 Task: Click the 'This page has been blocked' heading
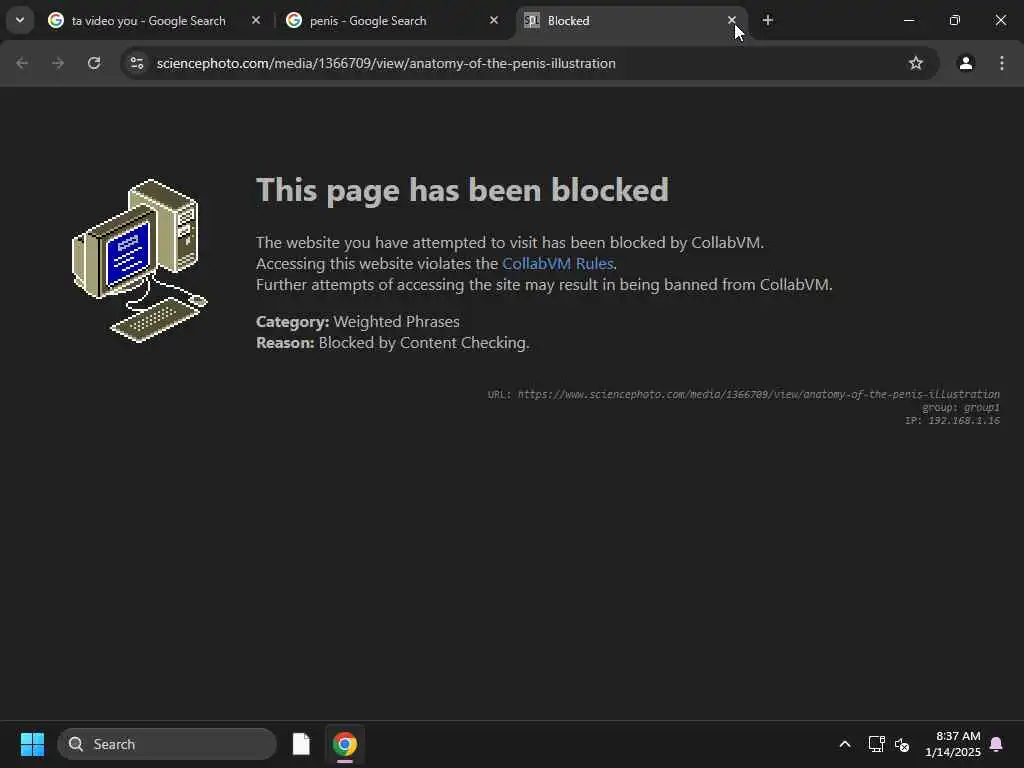(x=462, y=190)
